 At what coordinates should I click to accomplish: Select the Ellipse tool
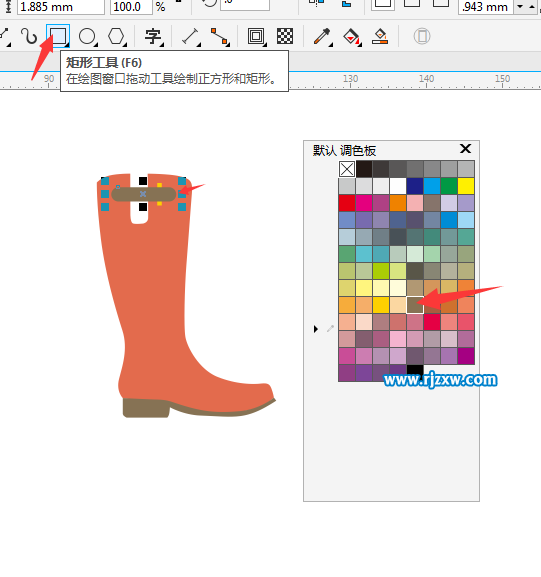point(88,36)
